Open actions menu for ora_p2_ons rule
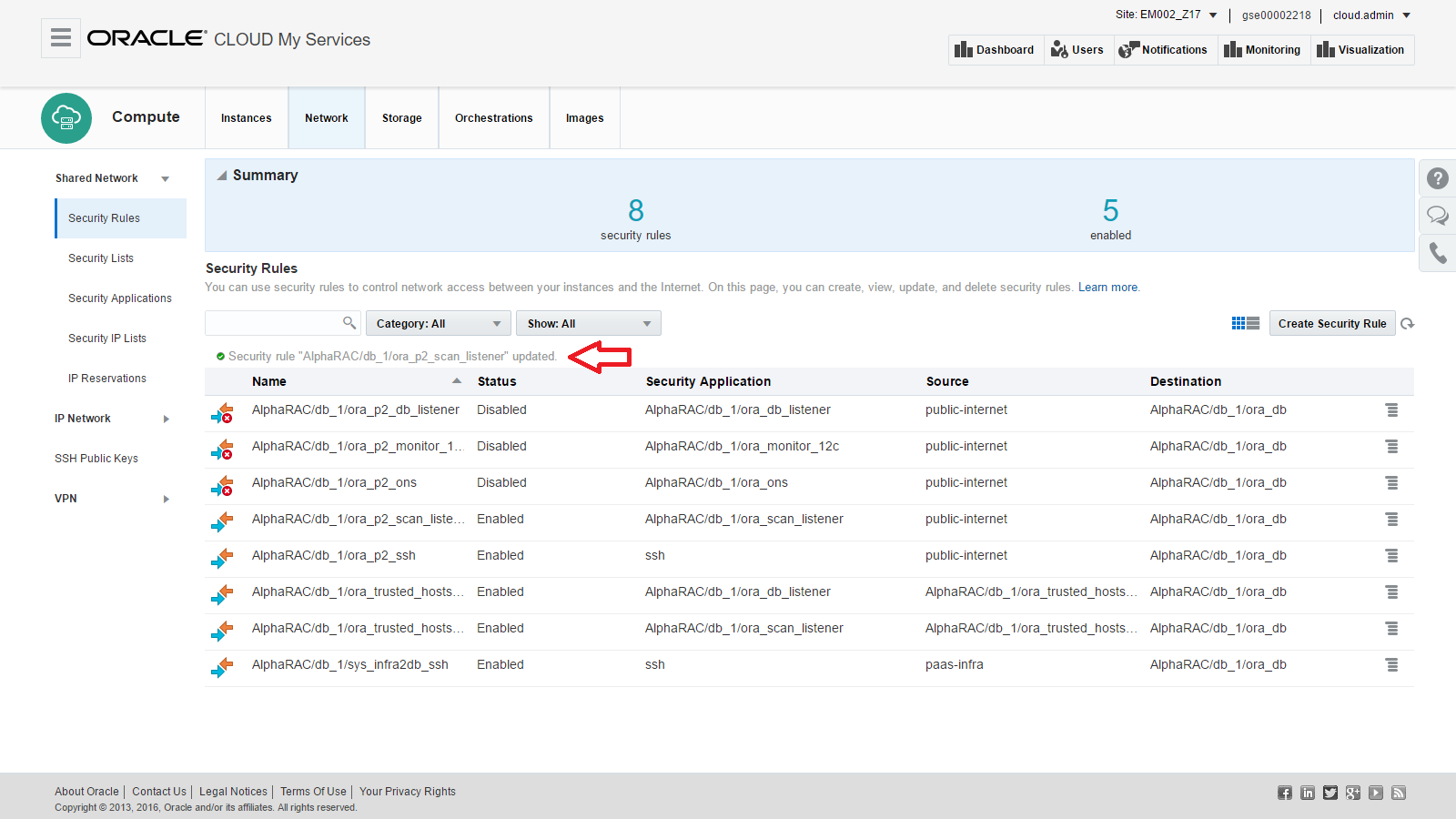The image size is (1456, 819). (1391, 483)
